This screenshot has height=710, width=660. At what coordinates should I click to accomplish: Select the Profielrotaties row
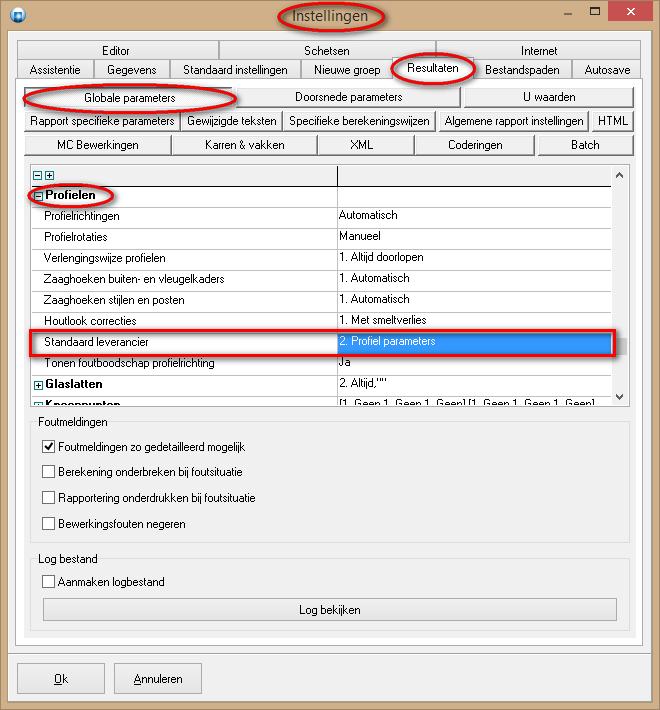(x=321, y=237)
